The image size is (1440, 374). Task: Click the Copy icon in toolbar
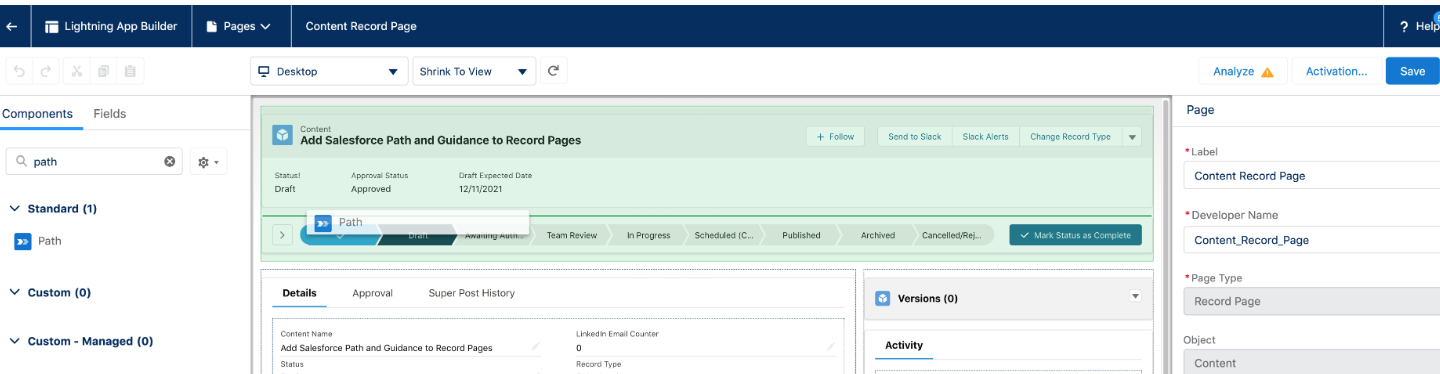pyautogui.click(x=103, y=71)
